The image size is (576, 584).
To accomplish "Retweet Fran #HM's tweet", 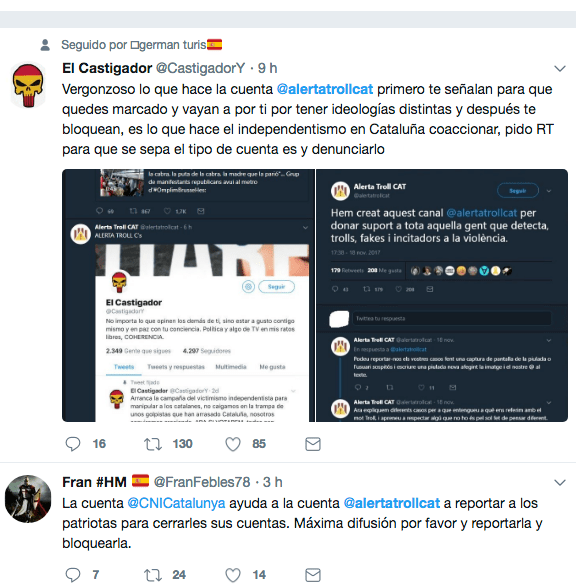I will [153, 575].
